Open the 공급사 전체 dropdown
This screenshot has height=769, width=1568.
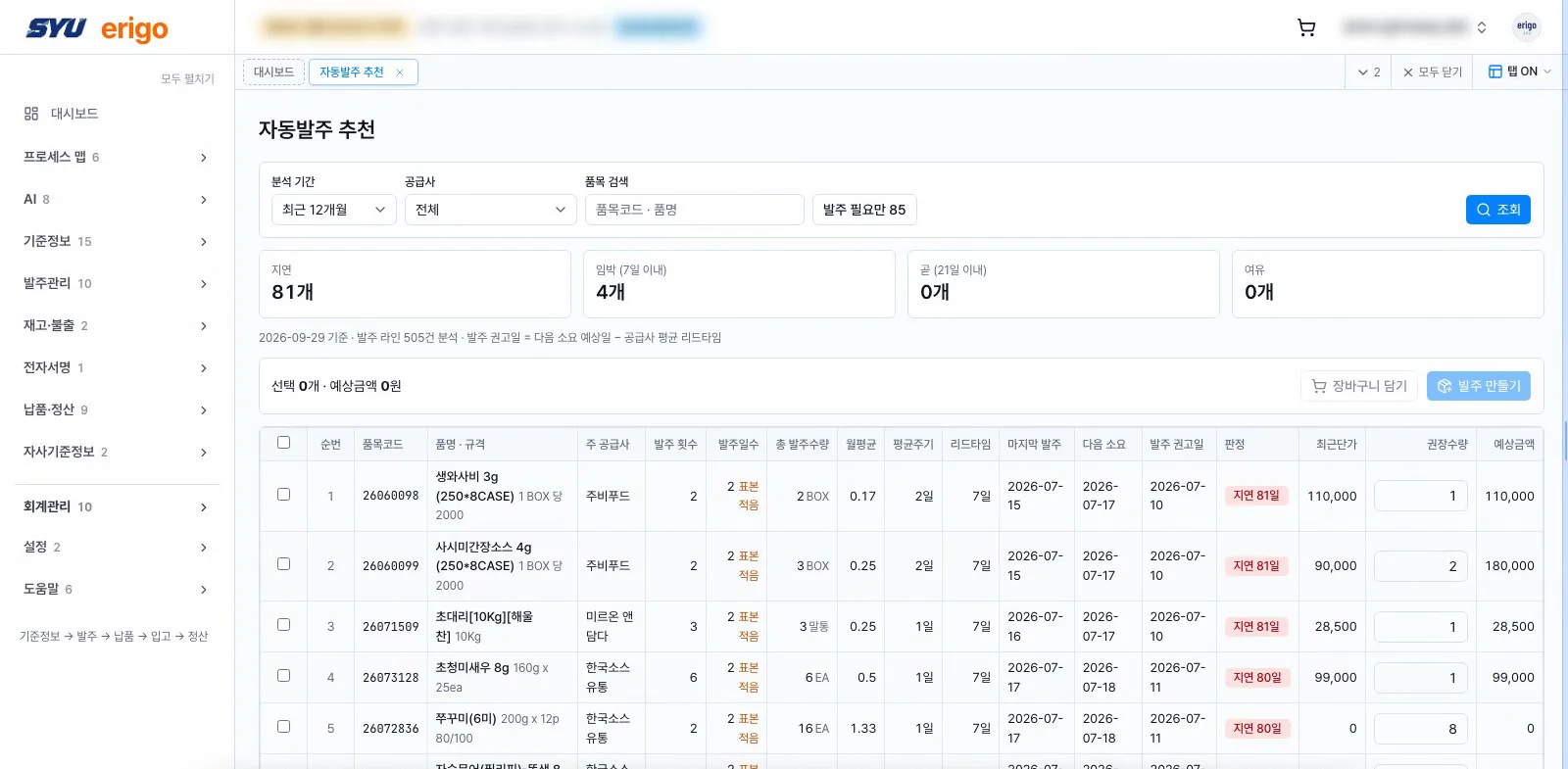(x=491, y=210)
